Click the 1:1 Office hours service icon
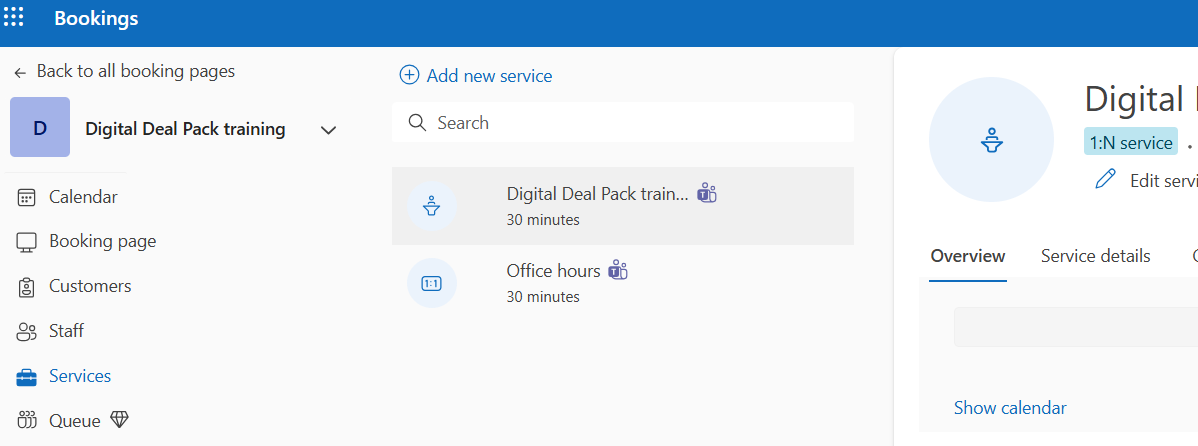Viewport: 1198px width, 446px height. click(x=432, y=283)
